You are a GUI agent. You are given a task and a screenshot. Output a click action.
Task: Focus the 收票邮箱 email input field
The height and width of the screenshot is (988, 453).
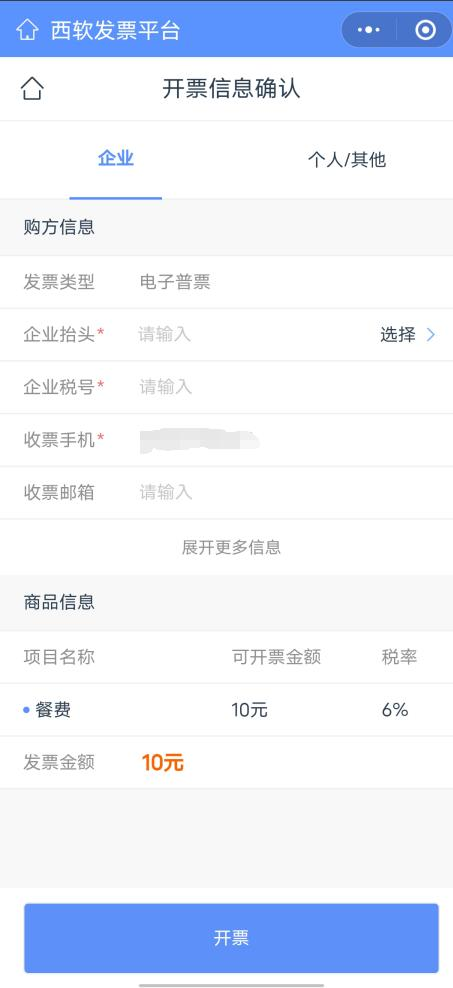pos(287,492)
